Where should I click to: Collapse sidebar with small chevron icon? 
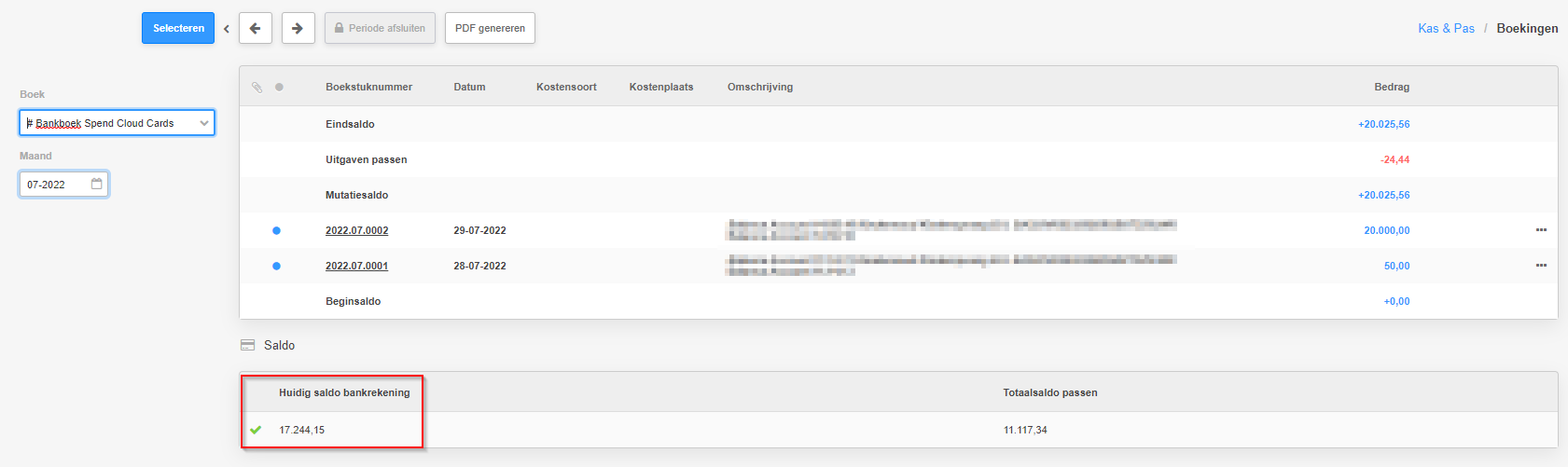click(x=226, y=29)
